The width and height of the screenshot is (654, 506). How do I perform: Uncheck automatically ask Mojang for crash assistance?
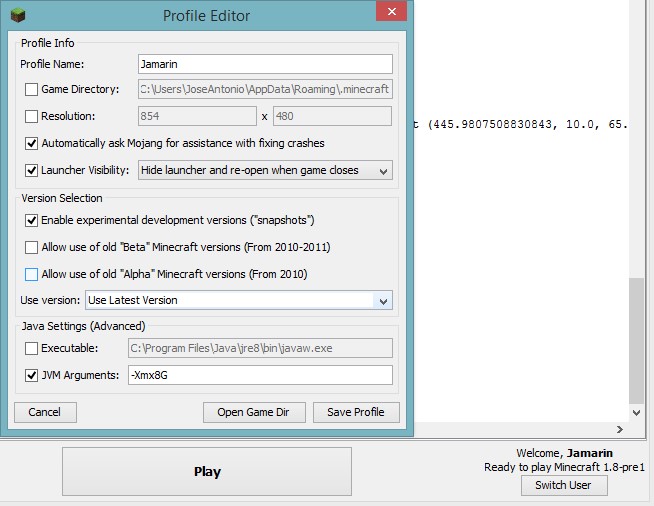[31, 143]
